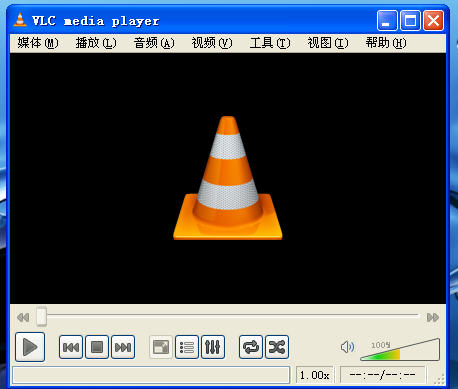
Task: Click the empty status message field
Action: click(151, 375)
